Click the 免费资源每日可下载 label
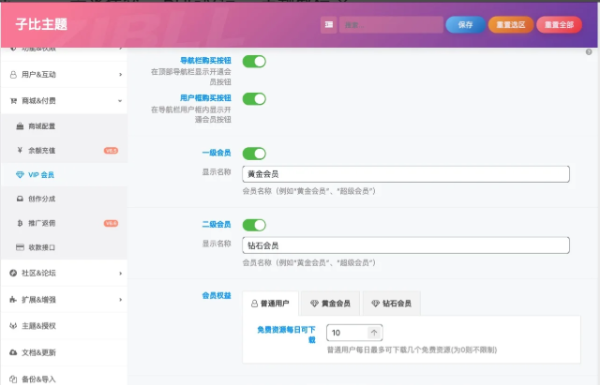This screenshot has width=600, height=385. click(x=286, y=334)
